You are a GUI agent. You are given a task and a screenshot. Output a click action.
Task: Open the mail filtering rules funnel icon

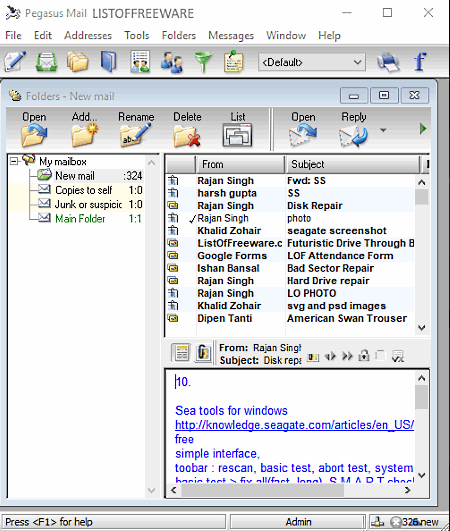click(203, 62)
